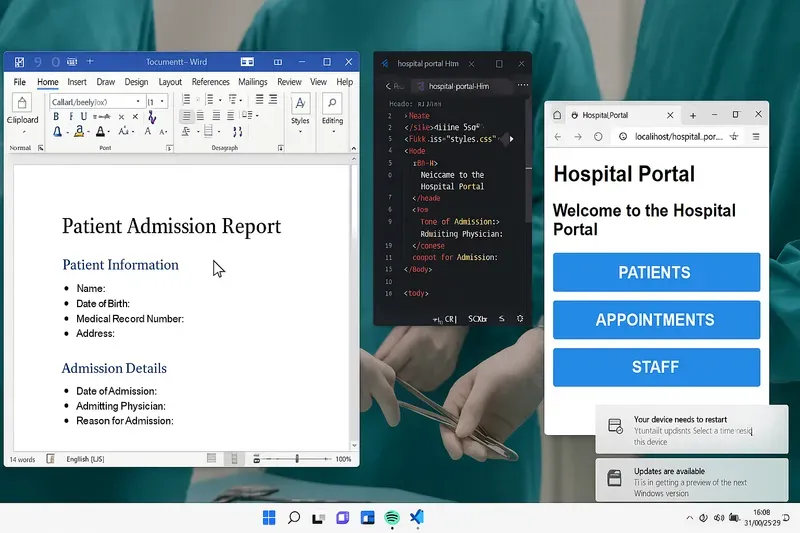Open the Font dialog launcher
800x533 pixels.
pos(169,148)
